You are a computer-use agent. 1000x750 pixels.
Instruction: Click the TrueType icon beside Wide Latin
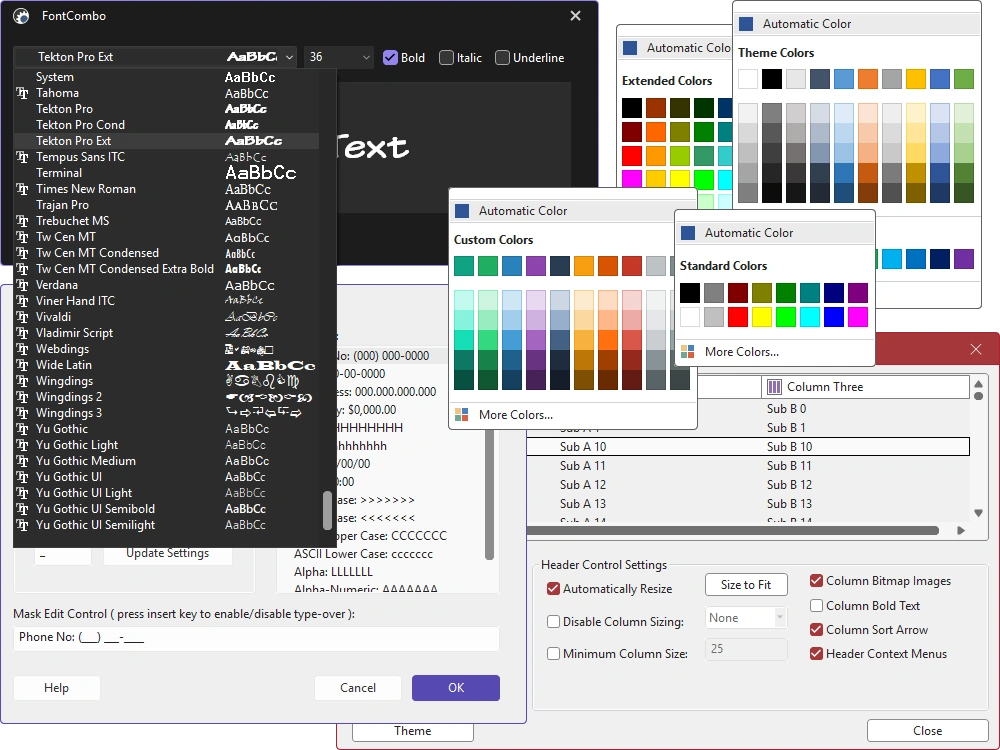click(x=22, y=365)
